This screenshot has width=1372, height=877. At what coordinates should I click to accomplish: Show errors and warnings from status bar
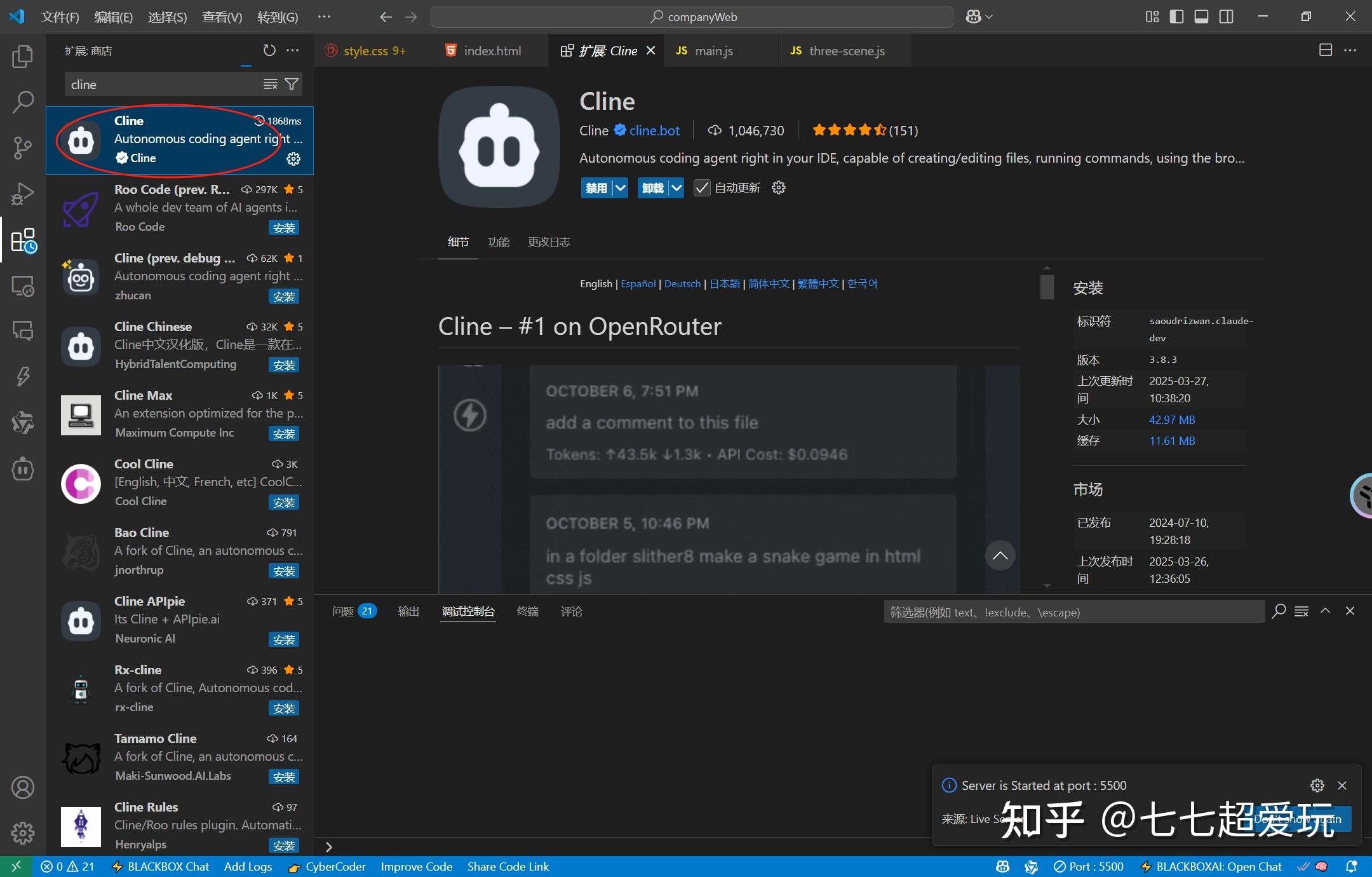pyautogui.click(x=67, y=866)
